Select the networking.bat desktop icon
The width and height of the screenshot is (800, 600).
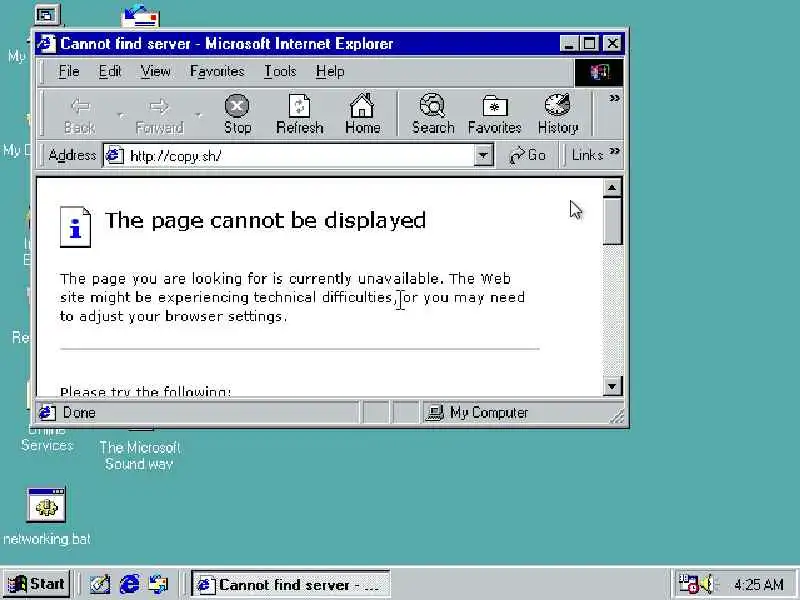(46, 515)
